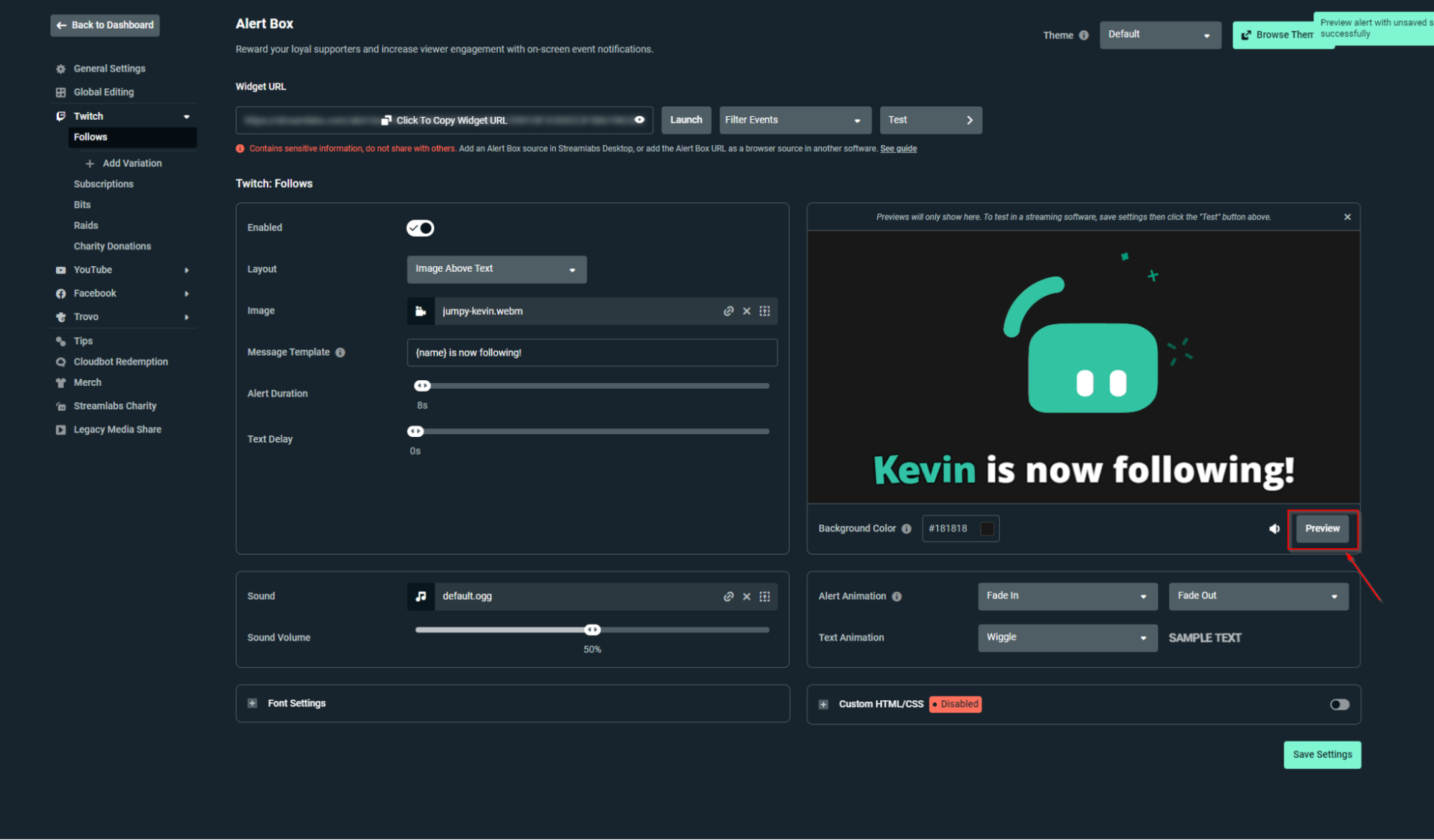Expand the YouTube sidebar section arrow
1434x840 pixels.
point(187,270)
